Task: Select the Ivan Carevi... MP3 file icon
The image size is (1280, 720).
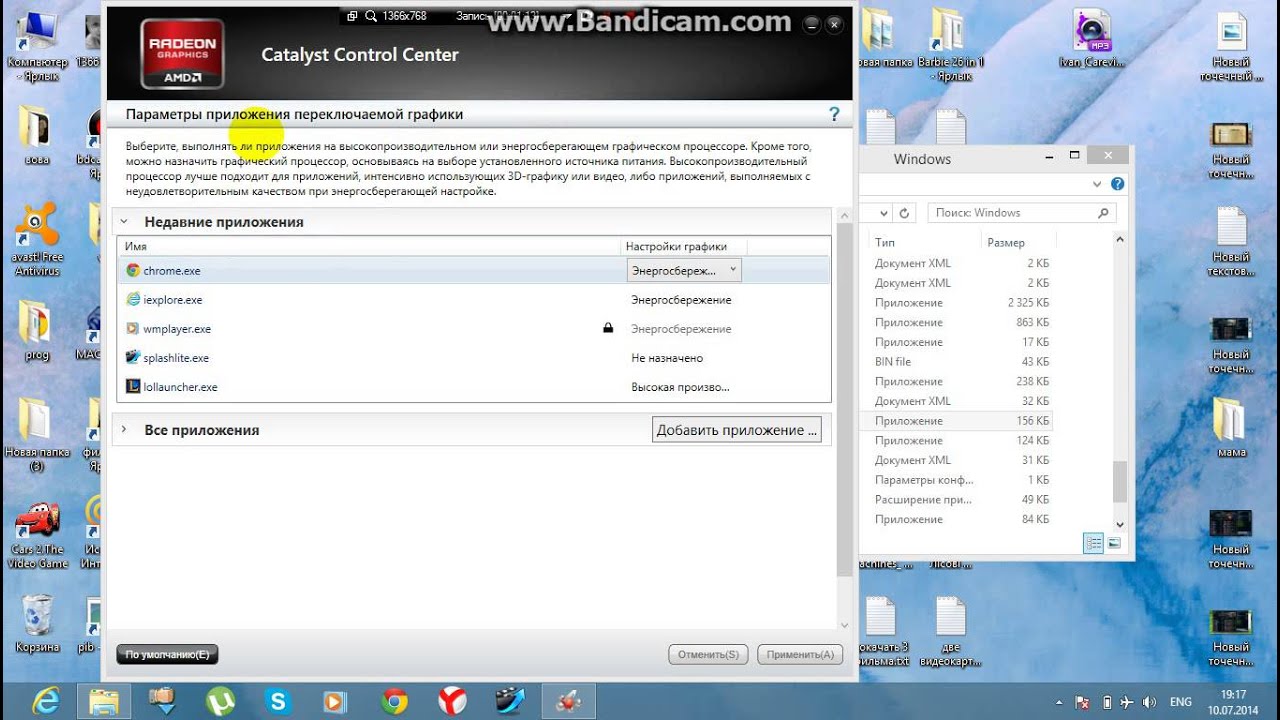Action: [1094, 38]
